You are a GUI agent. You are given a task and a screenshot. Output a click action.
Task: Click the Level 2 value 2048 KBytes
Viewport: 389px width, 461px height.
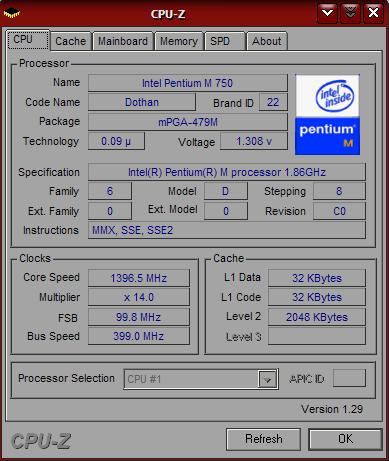click(x=317, y=317)
